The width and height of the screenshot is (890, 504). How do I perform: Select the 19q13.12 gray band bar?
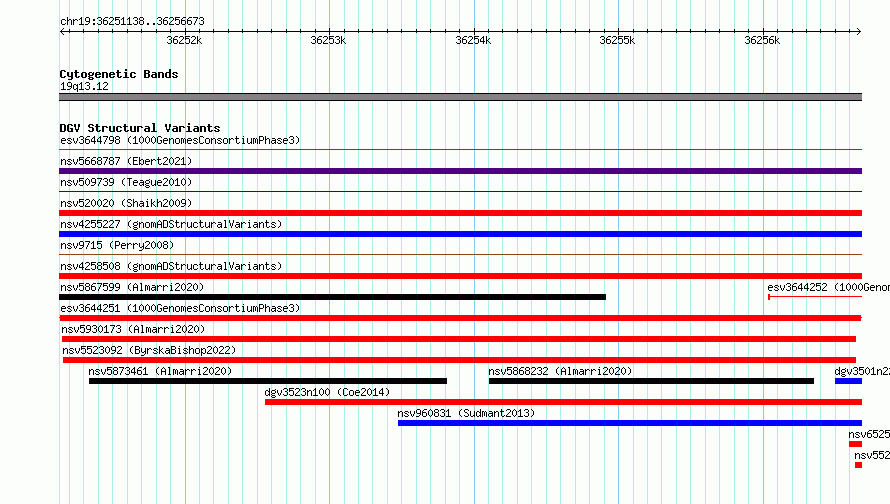coord(460,97)
